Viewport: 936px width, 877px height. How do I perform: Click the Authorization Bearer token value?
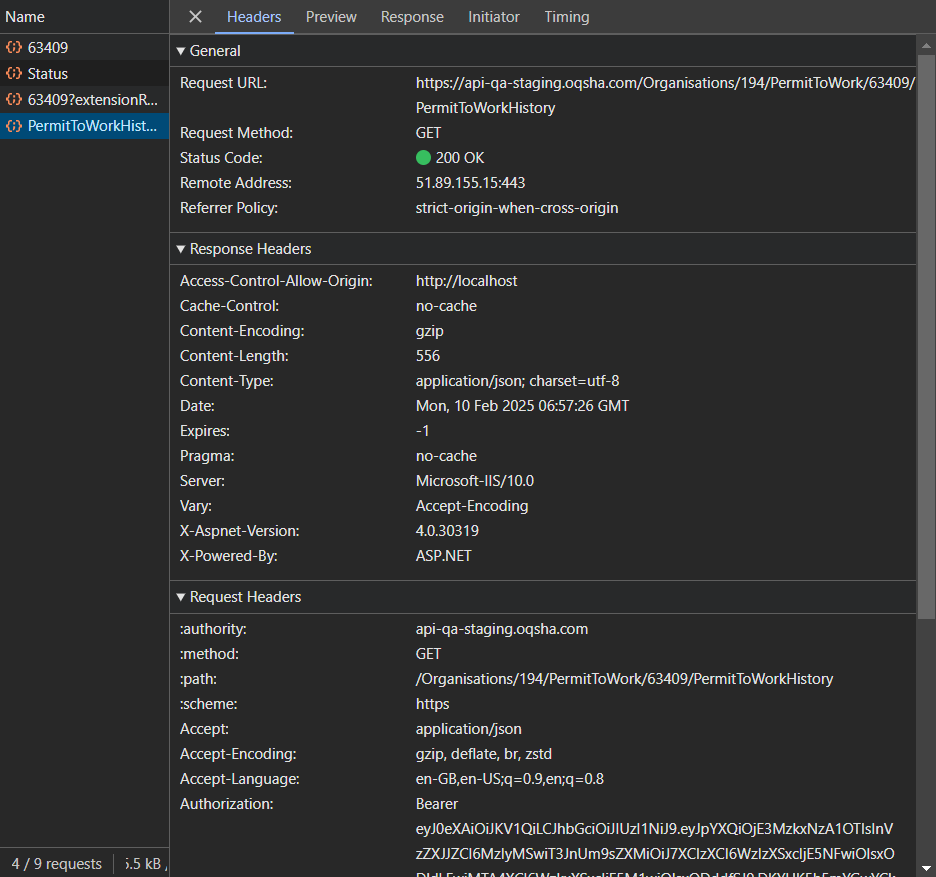tap(654, 829)
